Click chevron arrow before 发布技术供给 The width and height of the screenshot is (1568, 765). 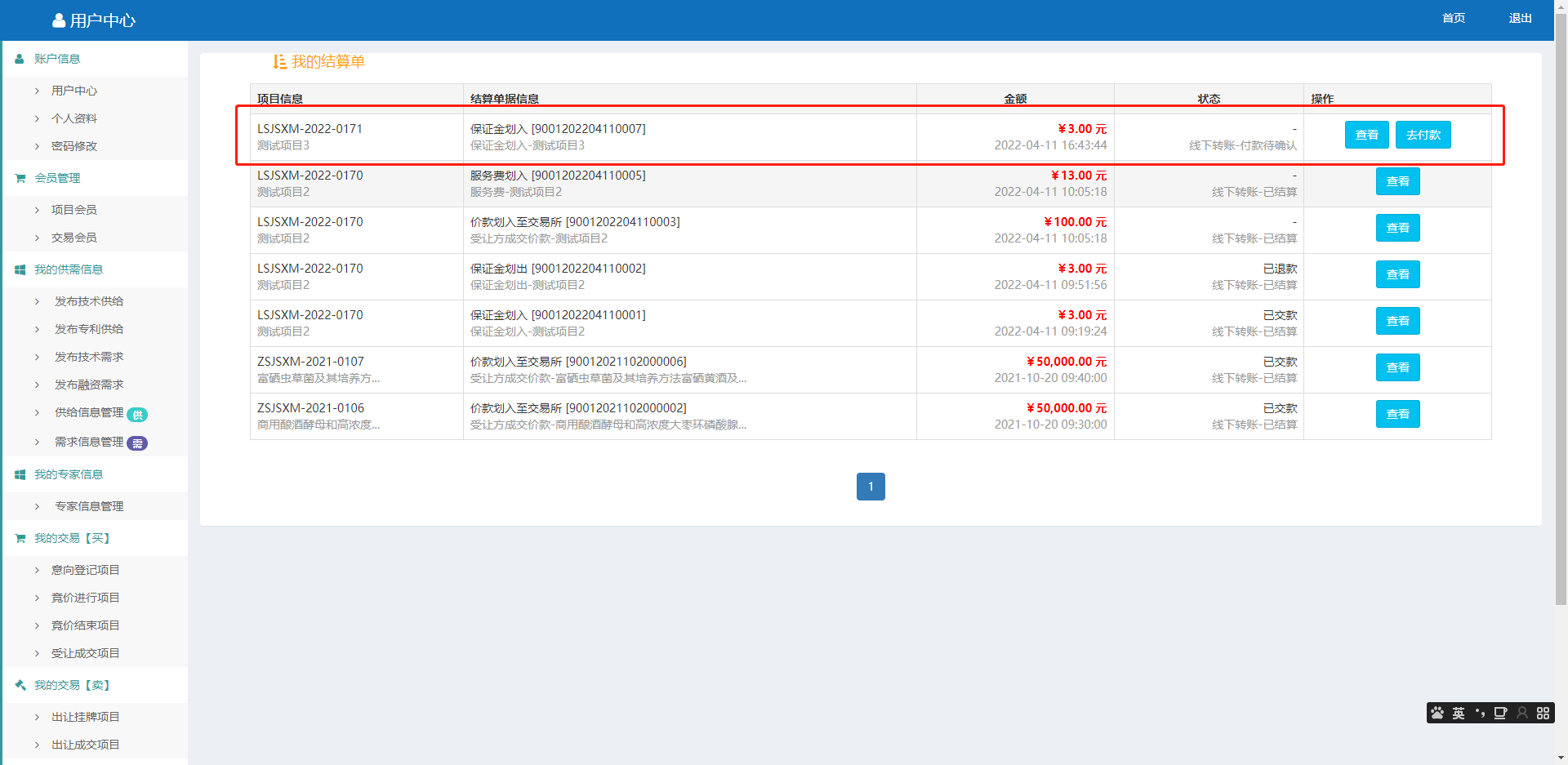pos(37,301)
